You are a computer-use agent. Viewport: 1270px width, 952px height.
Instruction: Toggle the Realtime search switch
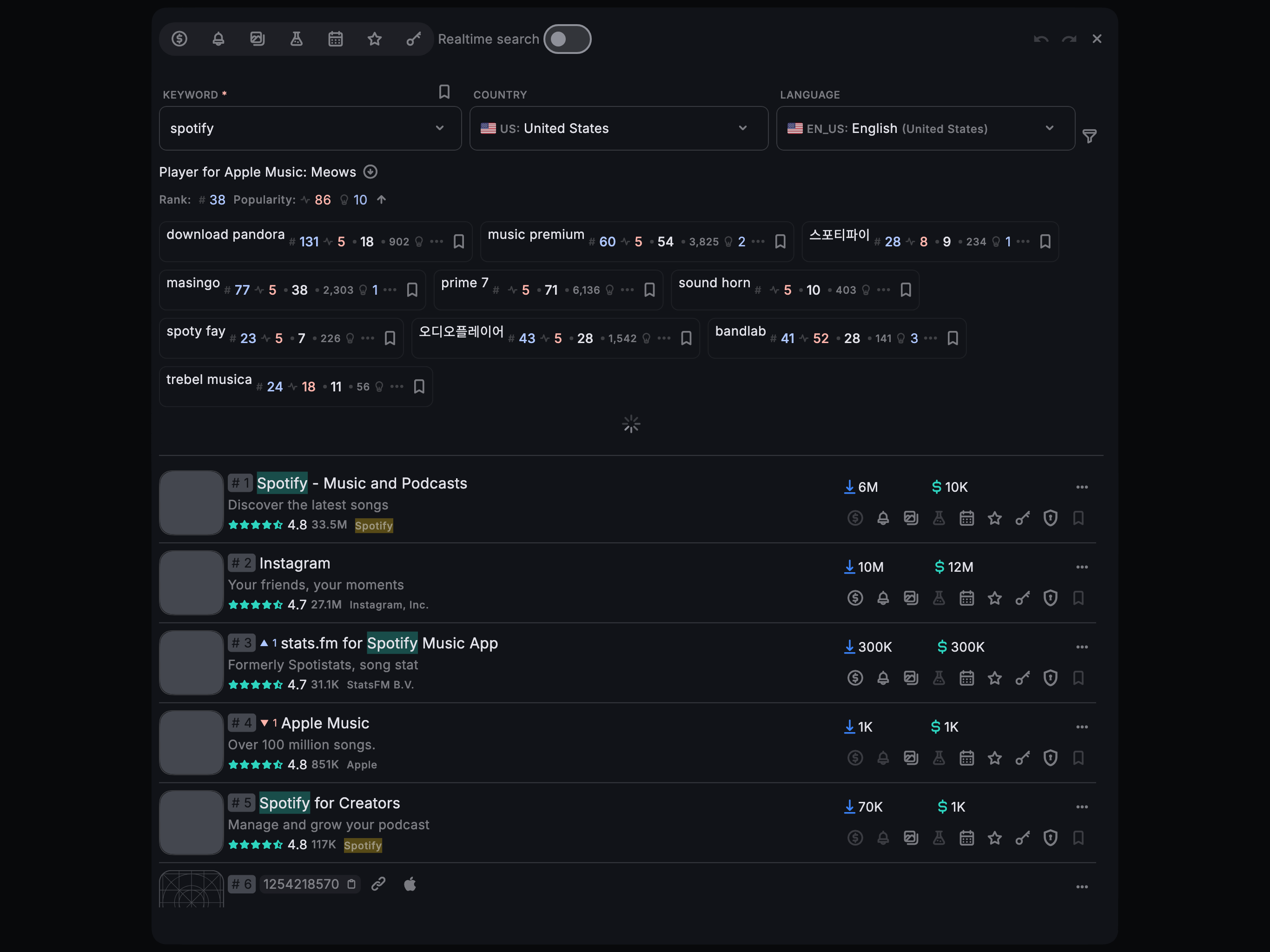click(x=567, y=39)
